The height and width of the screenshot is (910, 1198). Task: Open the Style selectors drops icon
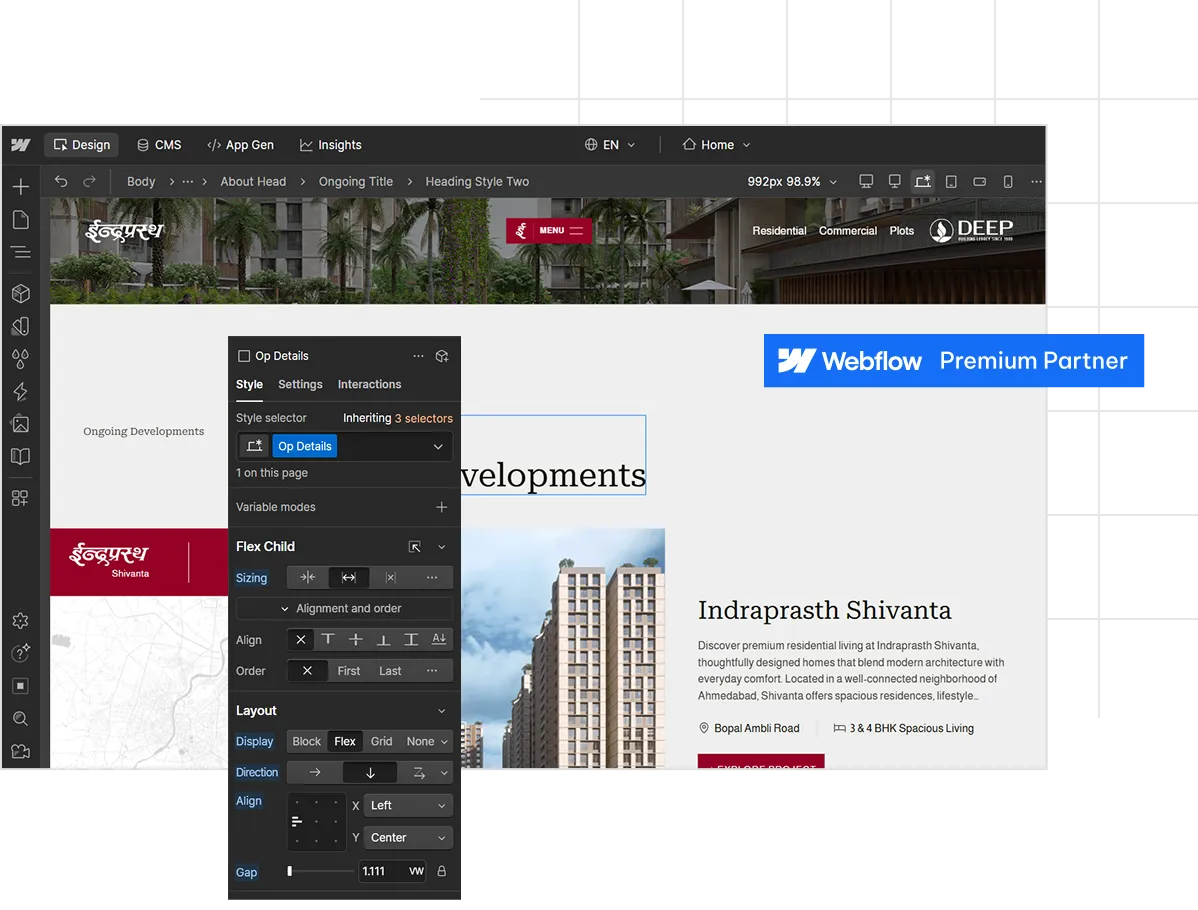coord(21,358)
